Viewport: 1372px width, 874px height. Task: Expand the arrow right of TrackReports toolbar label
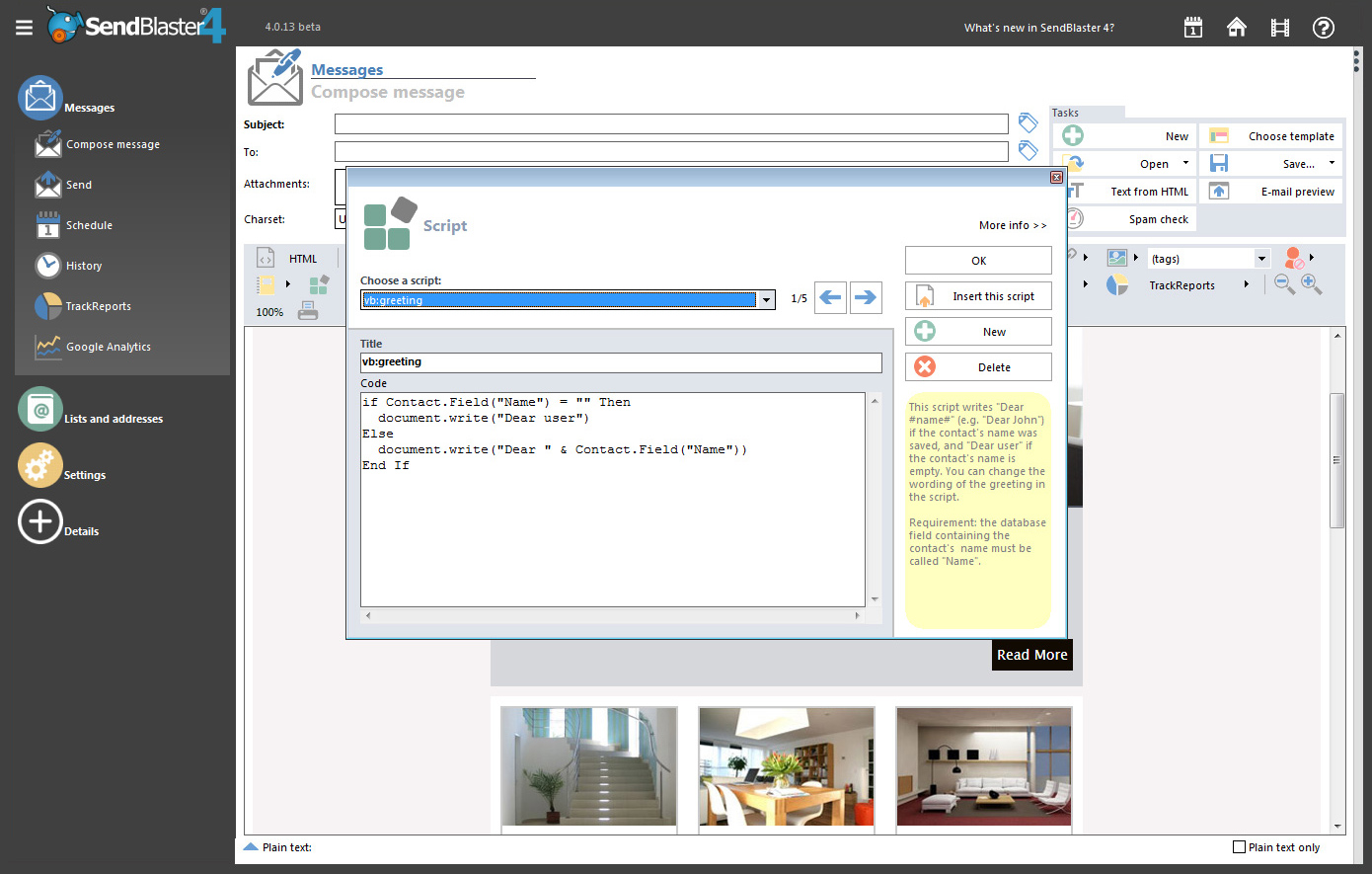tap(1247, 284)
